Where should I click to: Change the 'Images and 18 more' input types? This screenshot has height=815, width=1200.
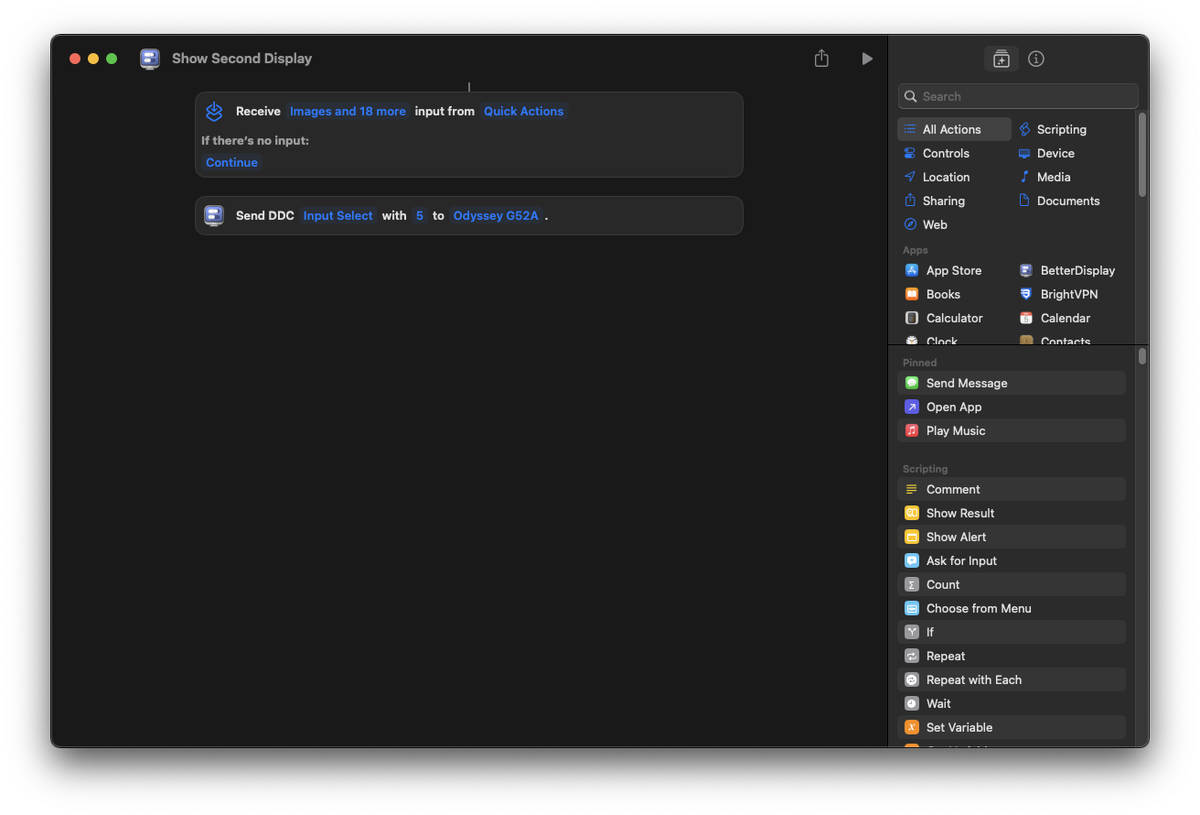pos(348,111)
